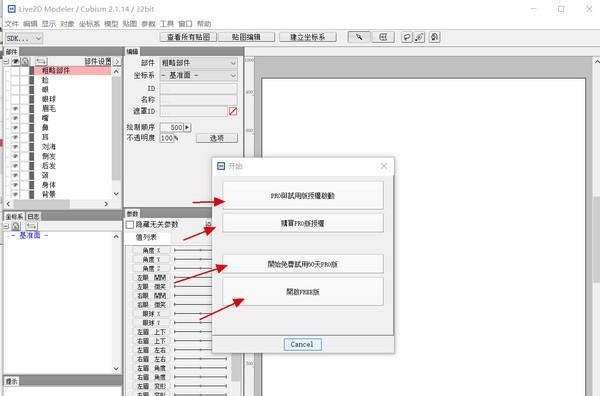Select the lasso selection tool
This screenshot has height=396, width=600.
tap(407, 37)
